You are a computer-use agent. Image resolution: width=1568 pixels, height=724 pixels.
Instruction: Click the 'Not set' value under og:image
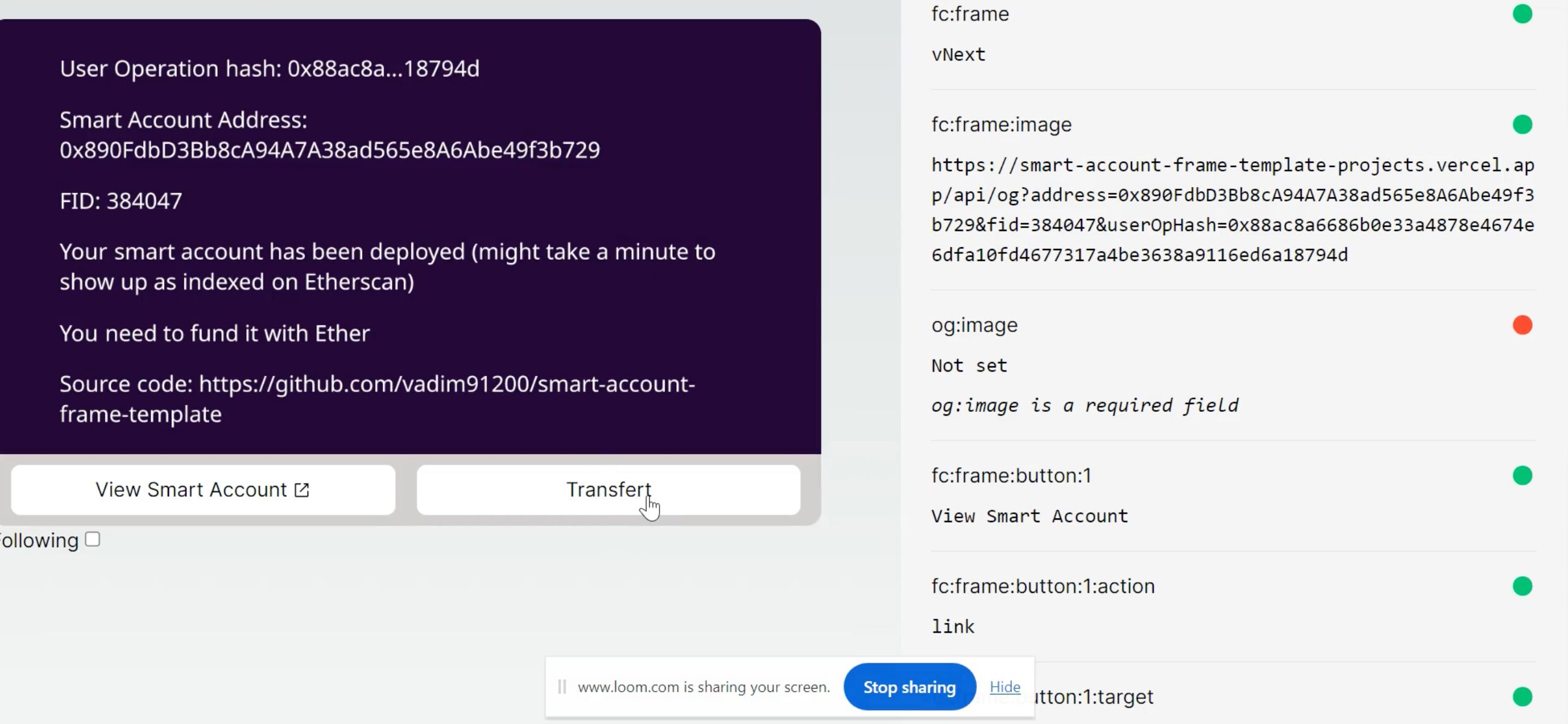tap(969, 366)
